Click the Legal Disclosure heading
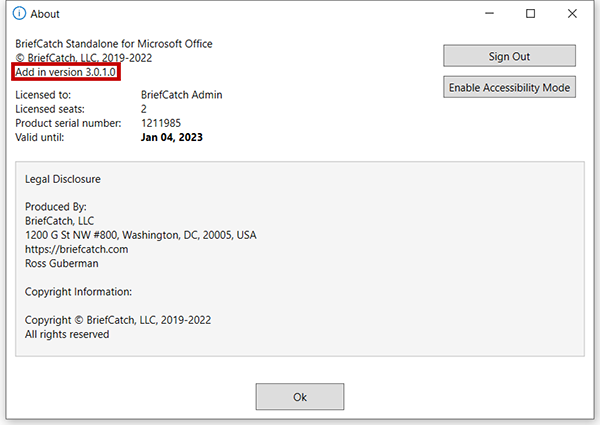Viewport: 600px width, 425px height. pyautogui.click(x=63, y=179)
